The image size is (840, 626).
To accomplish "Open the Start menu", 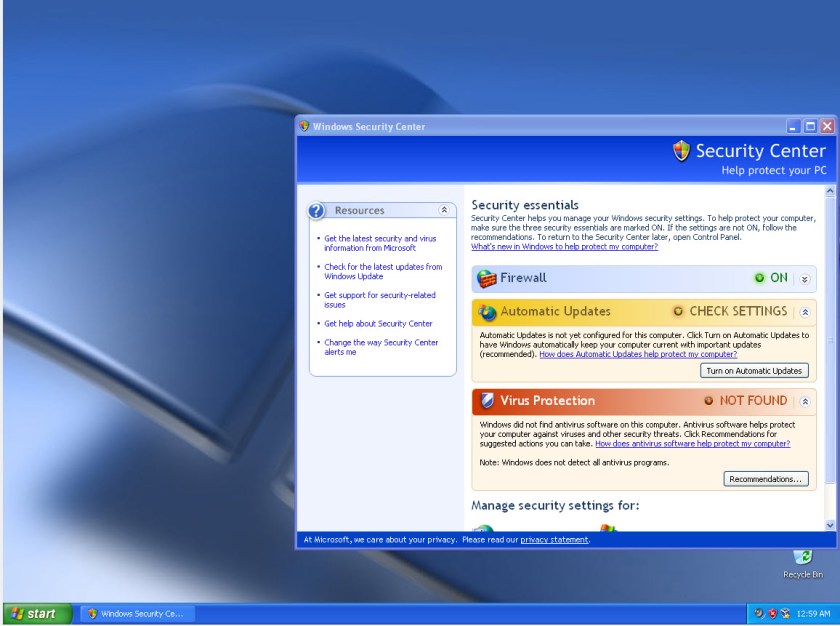I will [x=37, y=614].
